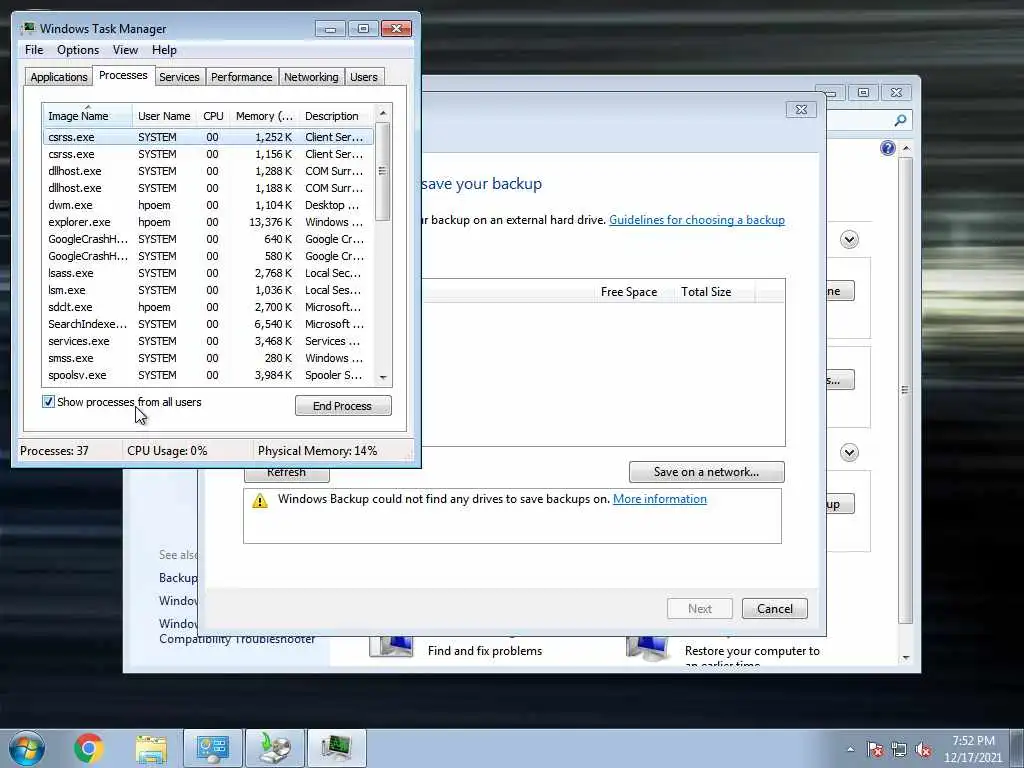Screen dimensions: 1024x768
Task: Toggle Show processes from all users
Action: point(48,402)
